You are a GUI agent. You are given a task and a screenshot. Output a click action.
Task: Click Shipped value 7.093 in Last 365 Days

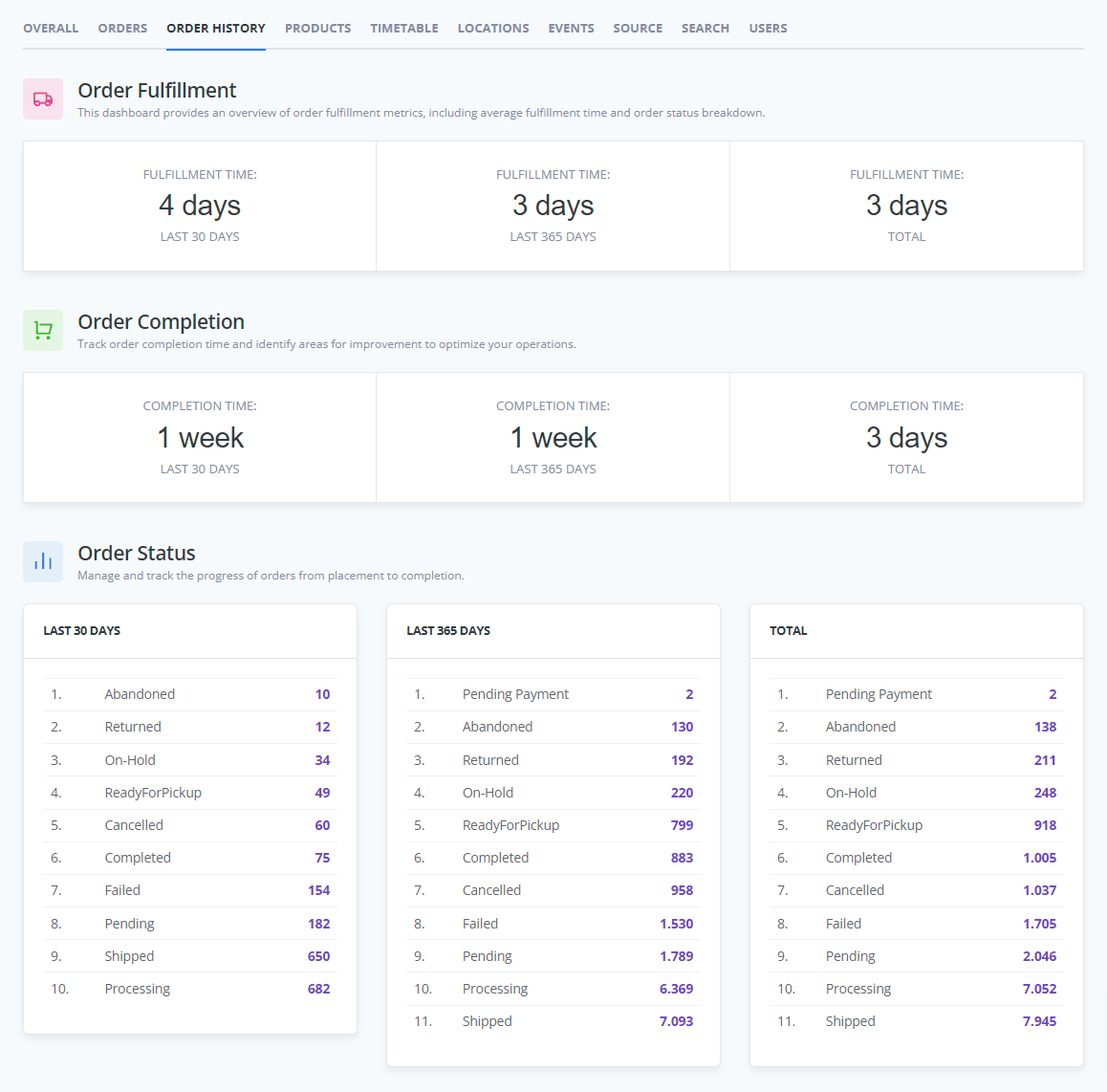tap(677, 1020)
